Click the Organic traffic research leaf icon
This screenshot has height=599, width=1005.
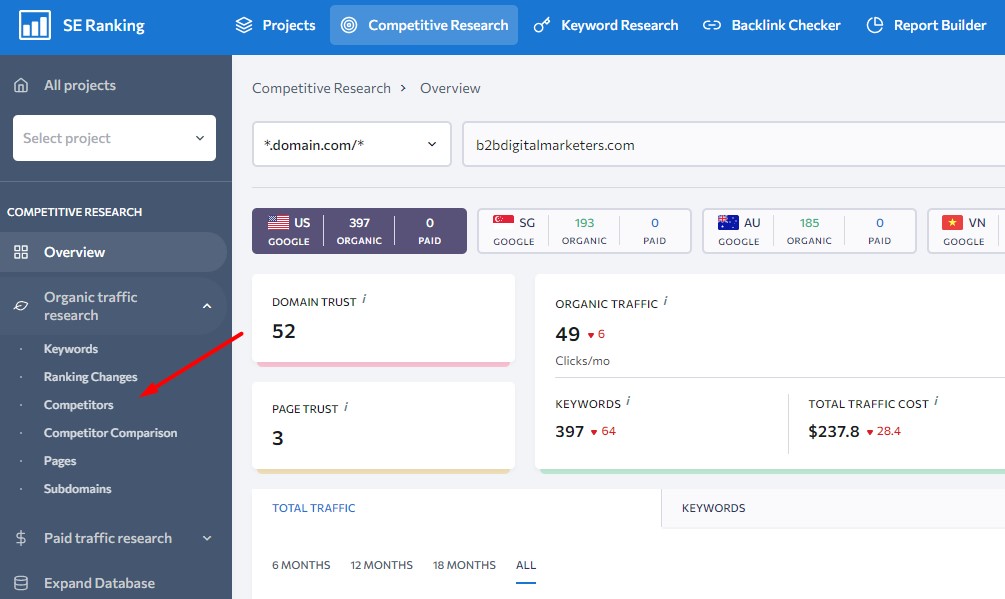click(x=21, y=306)
